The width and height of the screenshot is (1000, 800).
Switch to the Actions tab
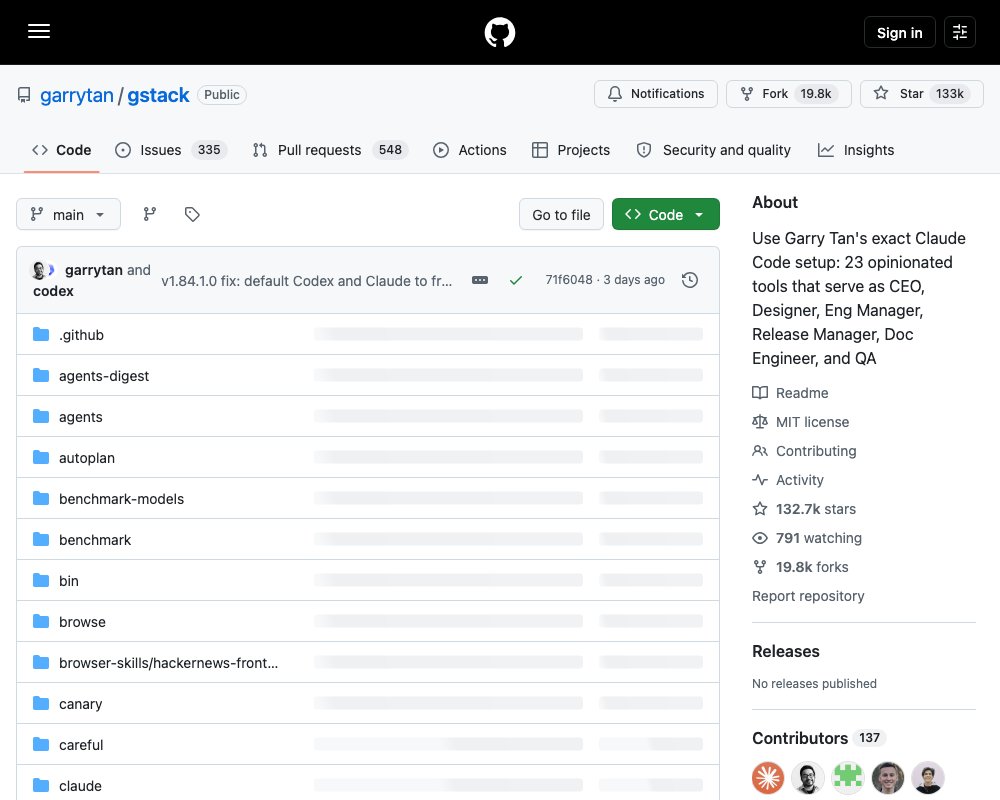pos(469,150)
